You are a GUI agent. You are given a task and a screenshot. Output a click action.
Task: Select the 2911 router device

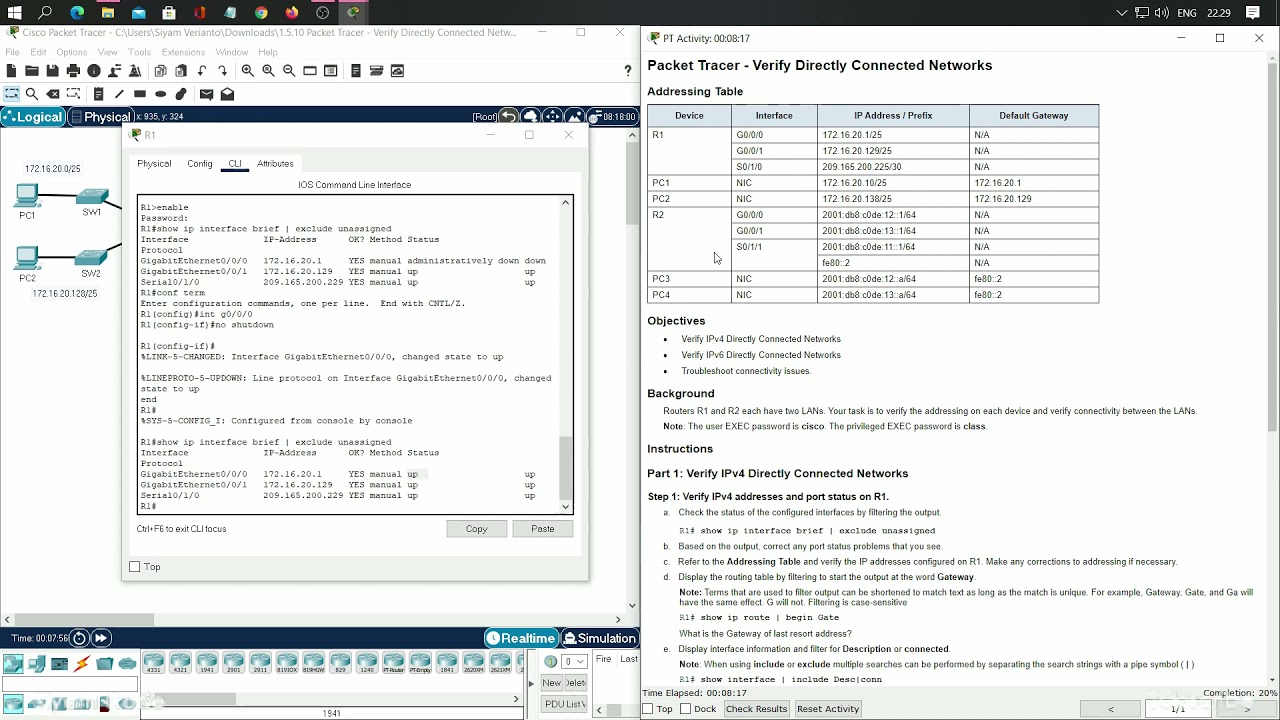click(260, 662)
